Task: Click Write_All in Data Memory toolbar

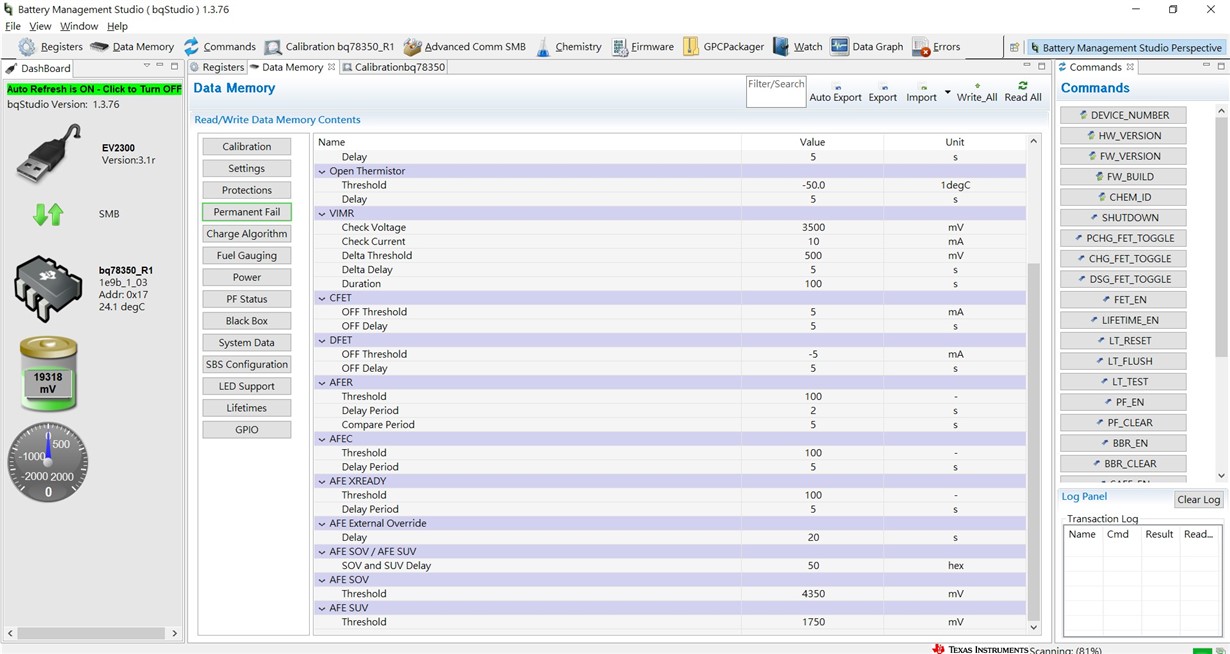Action: click(977, 92)
